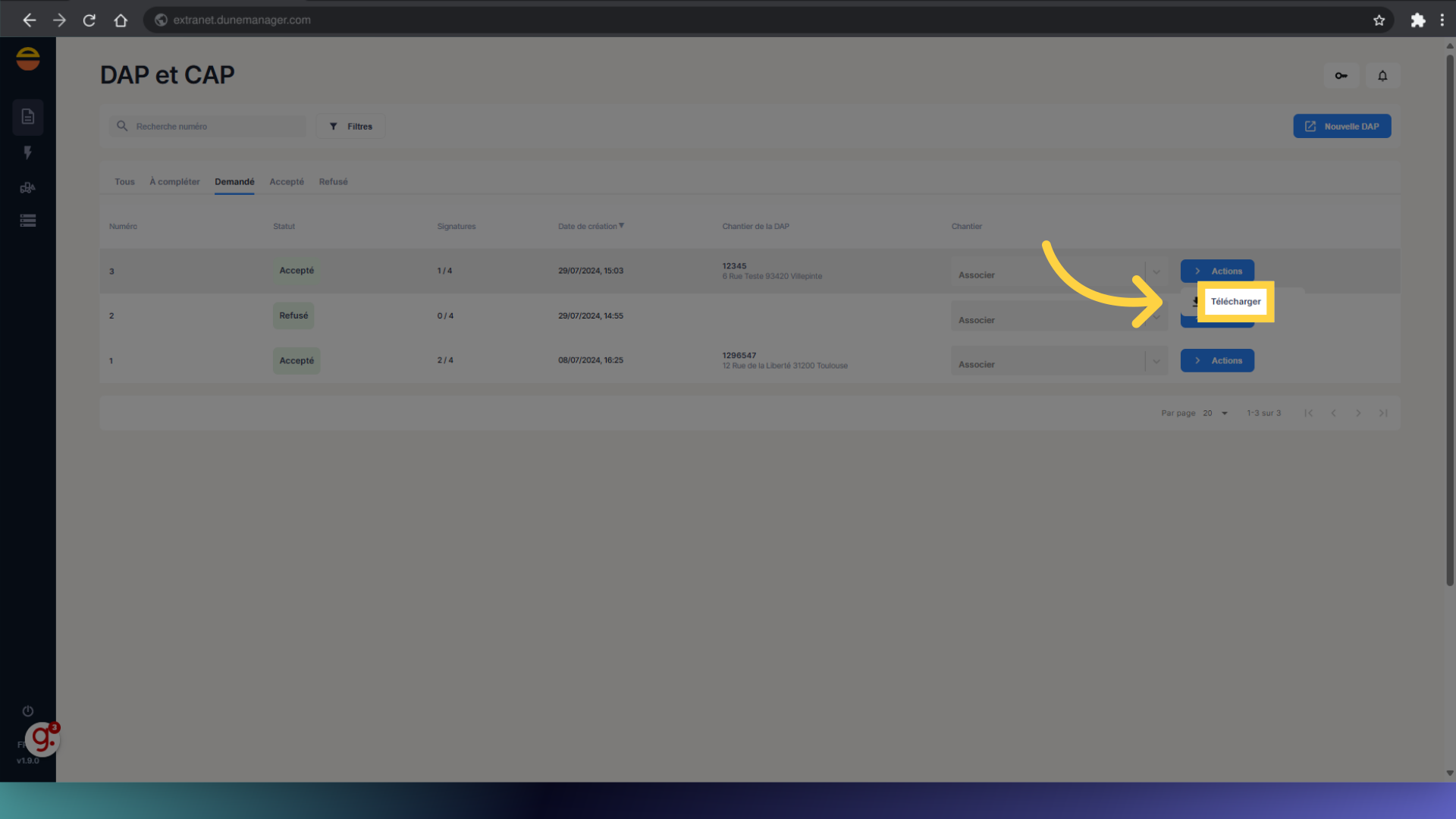Screen dimensions: 1456x819
Task: Open the documents icon in sidebar
Action: [x=28, y=117]
